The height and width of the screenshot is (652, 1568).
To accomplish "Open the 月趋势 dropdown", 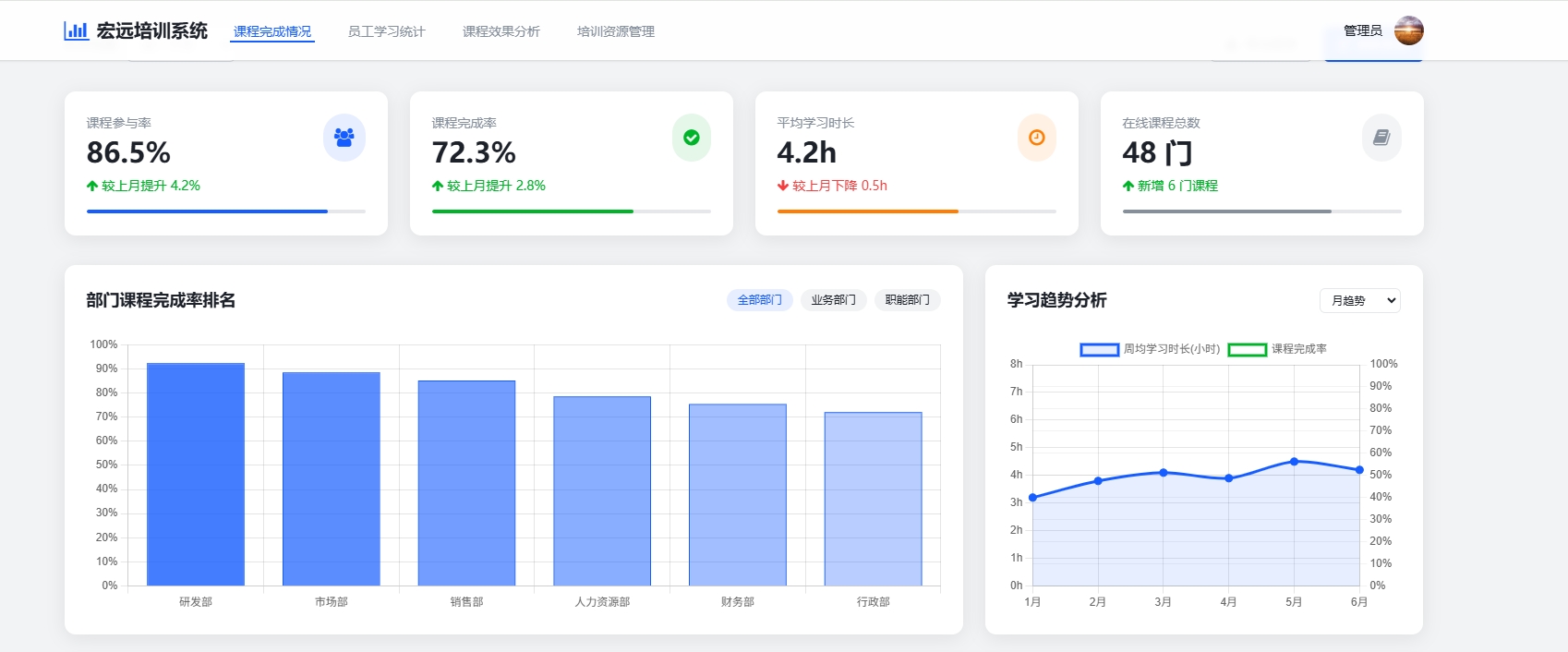I will tap(1360, 301).
